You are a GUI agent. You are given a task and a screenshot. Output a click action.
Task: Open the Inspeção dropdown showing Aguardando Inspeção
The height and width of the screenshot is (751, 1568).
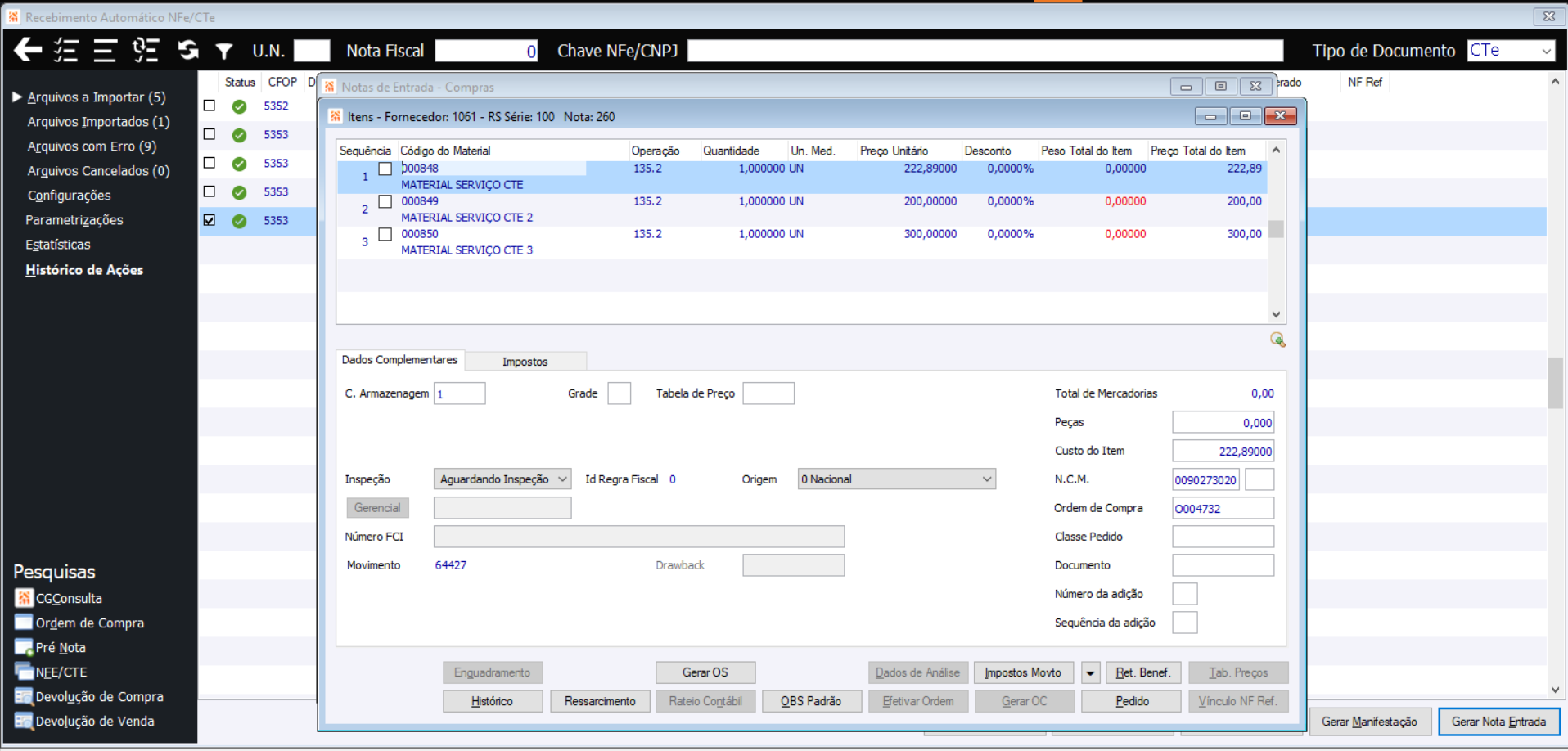click(502, 479)
